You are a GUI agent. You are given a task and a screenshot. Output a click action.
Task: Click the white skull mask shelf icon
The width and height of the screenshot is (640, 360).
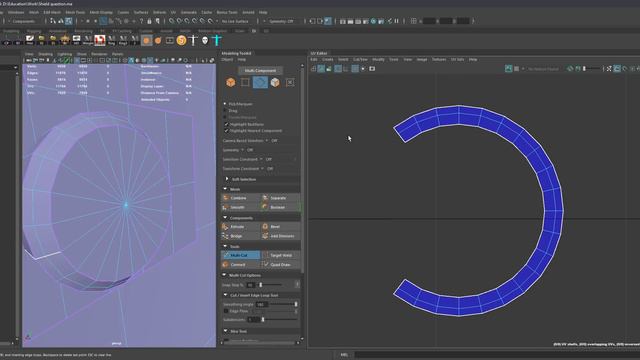(x=205, y=40)
